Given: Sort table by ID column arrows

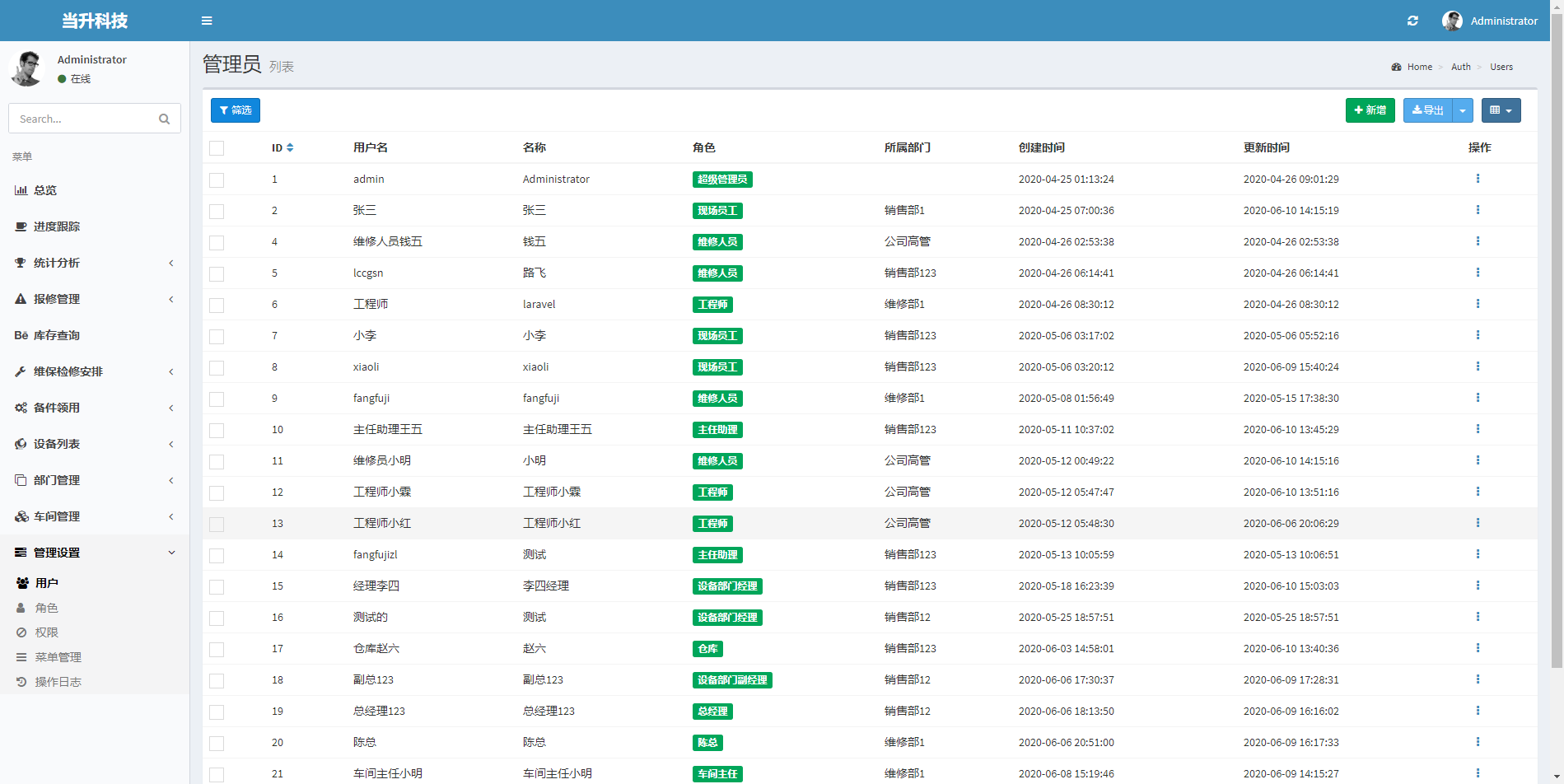Looking at the screenshot, I should click(x=290, y=148).
